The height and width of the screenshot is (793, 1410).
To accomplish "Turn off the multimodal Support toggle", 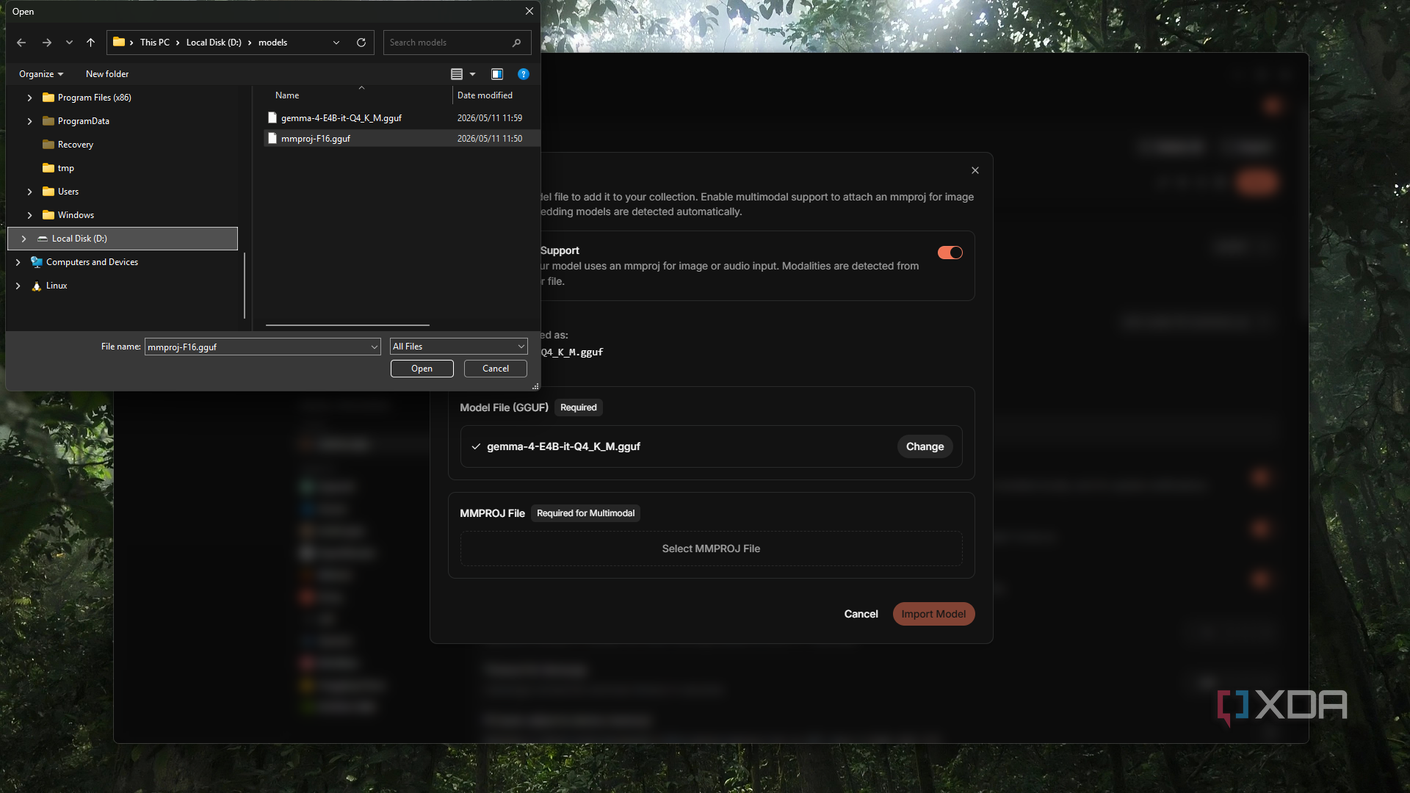I will [x=950, y=253].
